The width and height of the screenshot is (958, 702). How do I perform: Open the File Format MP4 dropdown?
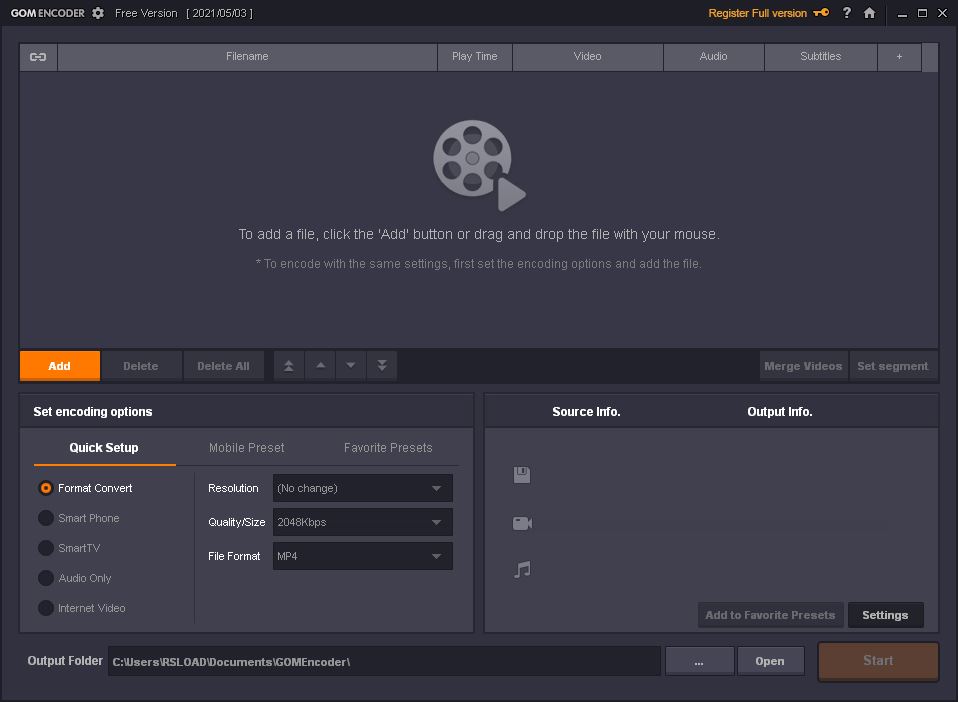click(x=362, y=556)
